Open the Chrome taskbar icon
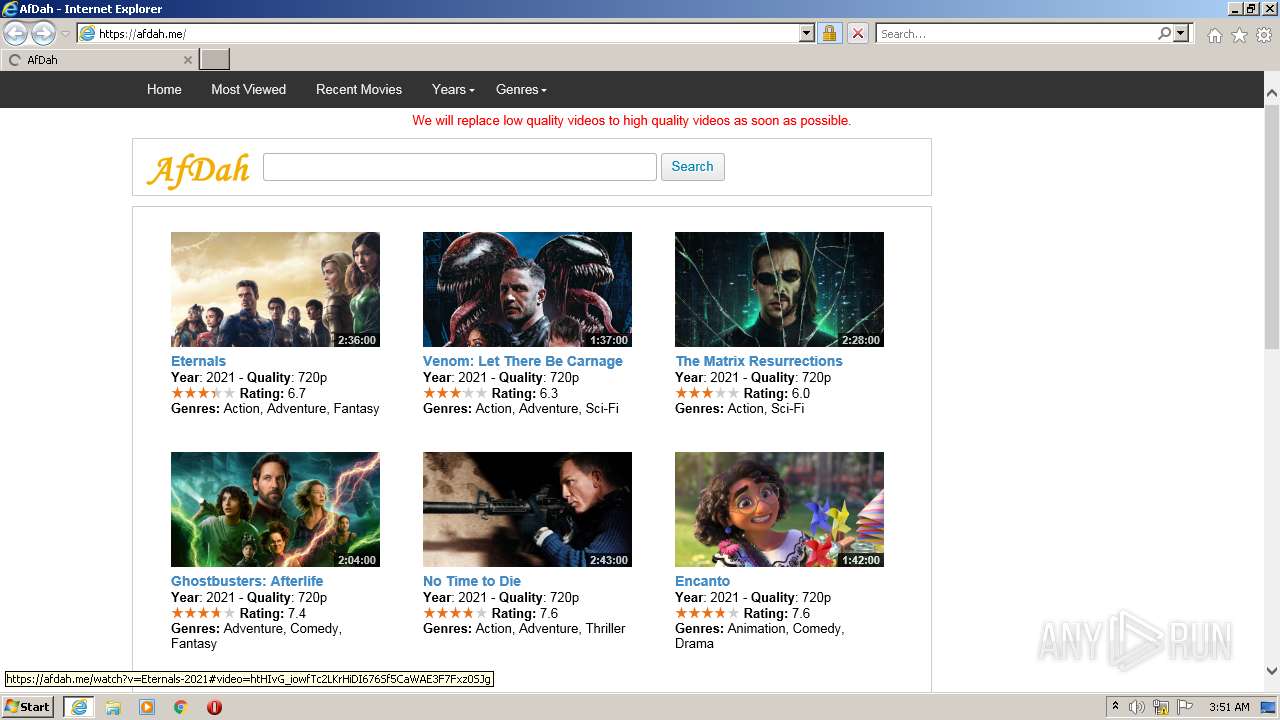Image resolution: width=1280 pixels, height=720 pixels. pyautogui.click(x=181, y=707)
